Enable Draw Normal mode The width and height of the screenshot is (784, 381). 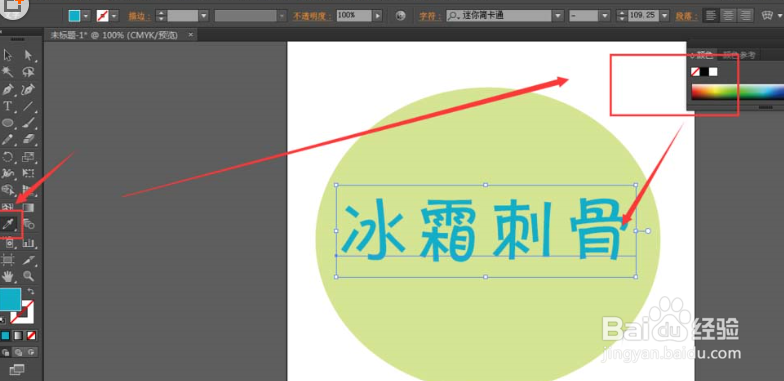6,352
